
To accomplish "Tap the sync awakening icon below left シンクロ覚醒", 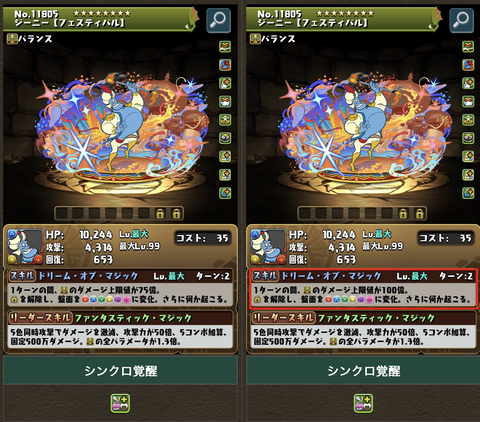I will pyautogui.click(x=120, y=403).
